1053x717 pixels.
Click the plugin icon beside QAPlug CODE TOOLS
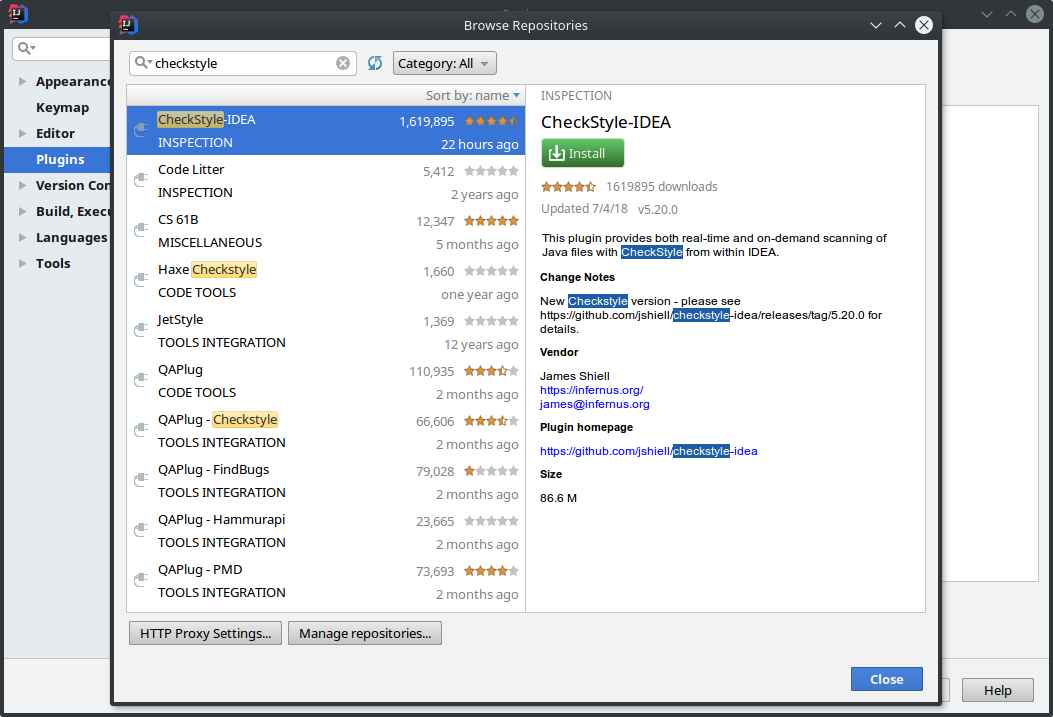[x=141, y=380]
